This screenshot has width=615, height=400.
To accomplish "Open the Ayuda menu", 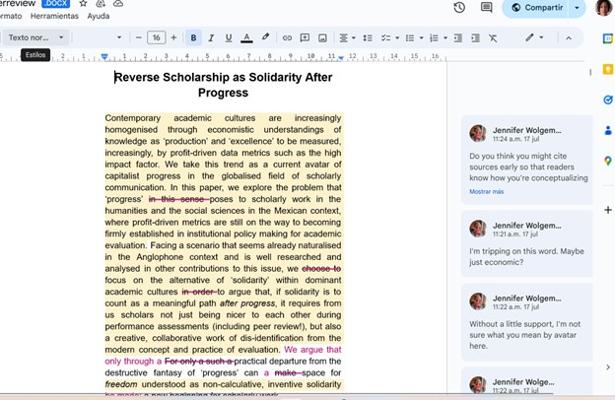I will pos(98,17).
